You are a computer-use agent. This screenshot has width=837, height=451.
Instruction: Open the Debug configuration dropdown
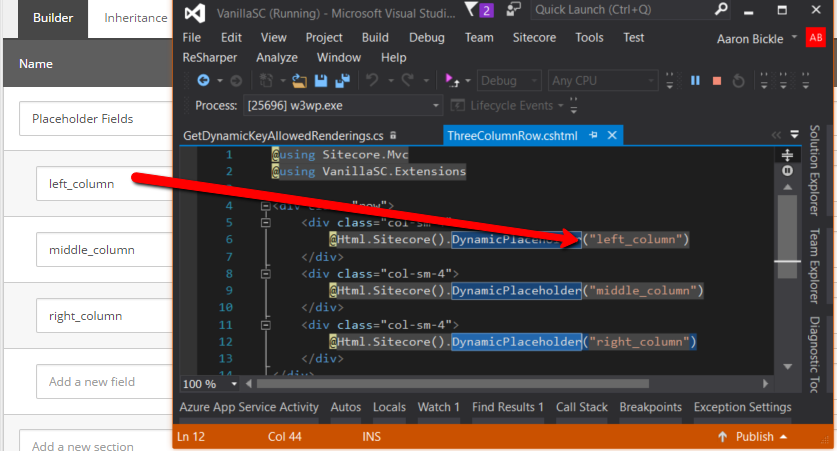[x=533, y=81]
